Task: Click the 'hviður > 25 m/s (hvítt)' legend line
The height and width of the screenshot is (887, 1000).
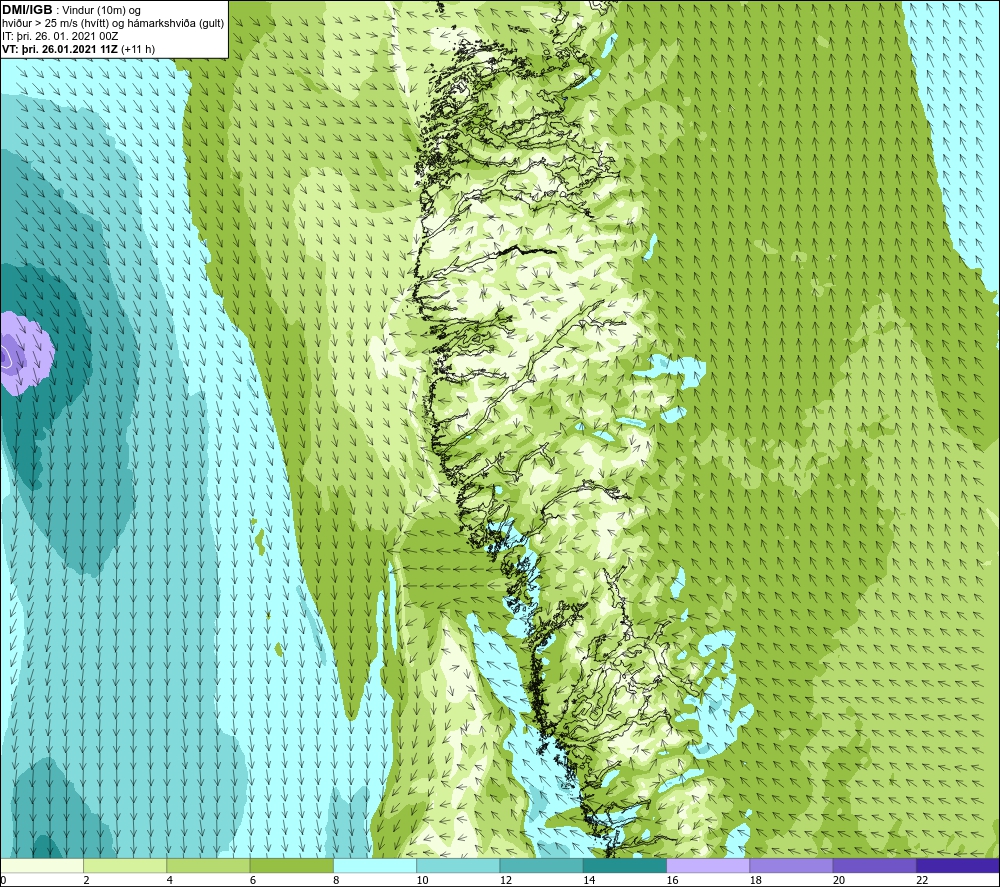Action: [56, 24]
